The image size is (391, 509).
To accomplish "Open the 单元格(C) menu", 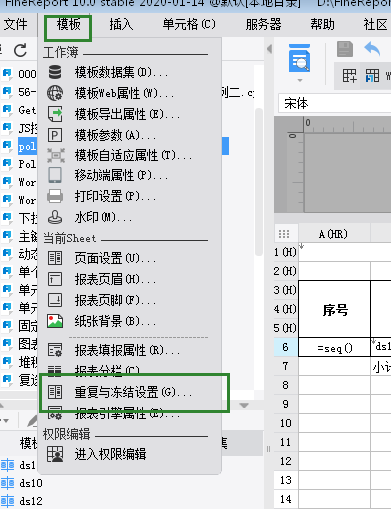I will point(189,24).
